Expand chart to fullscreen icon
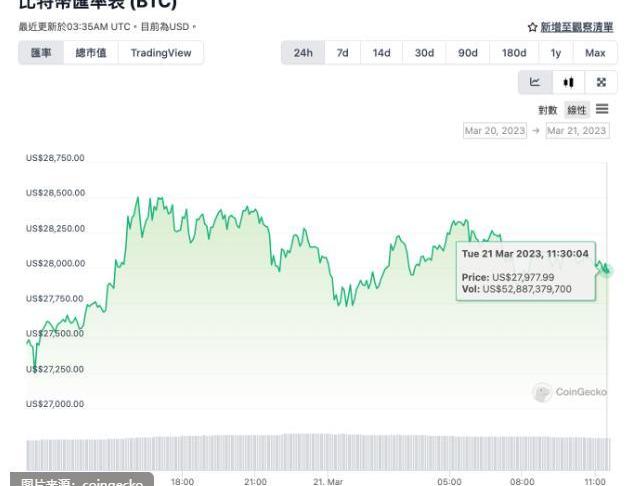Image resolution: width=639 pixels, height=486 pixels. (601, 82)
